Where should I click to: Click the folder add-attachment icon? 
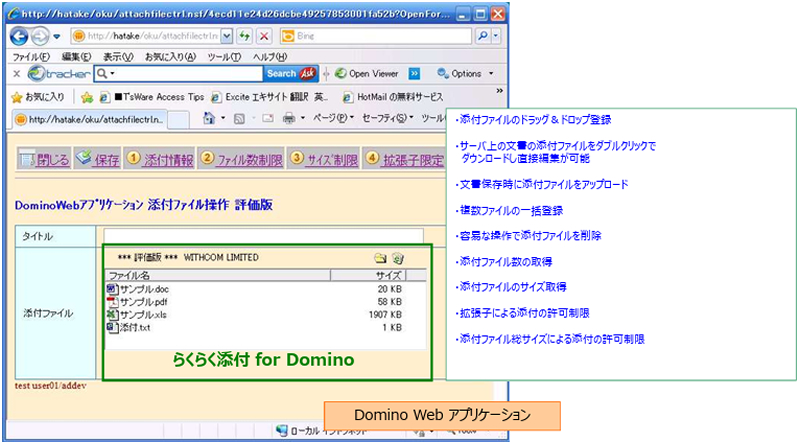[380, 258]
